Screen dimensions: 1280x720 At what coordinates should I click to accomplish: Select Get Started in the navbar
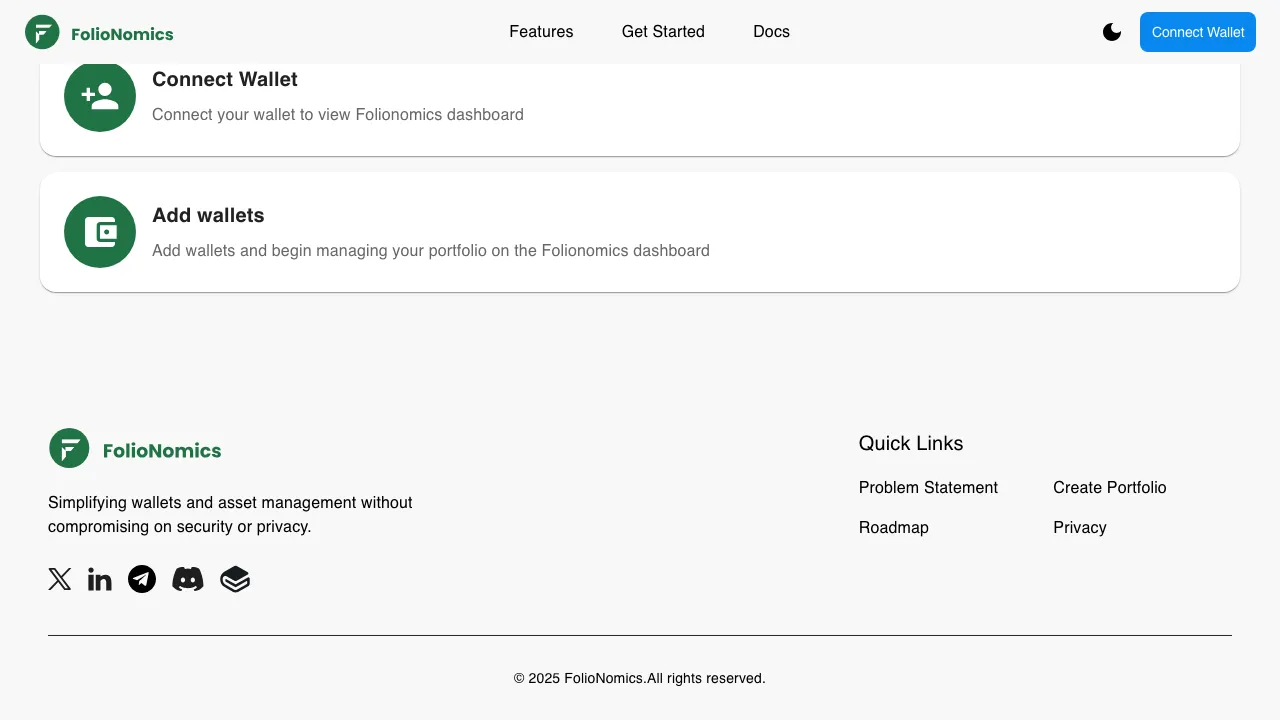(663, 31)
